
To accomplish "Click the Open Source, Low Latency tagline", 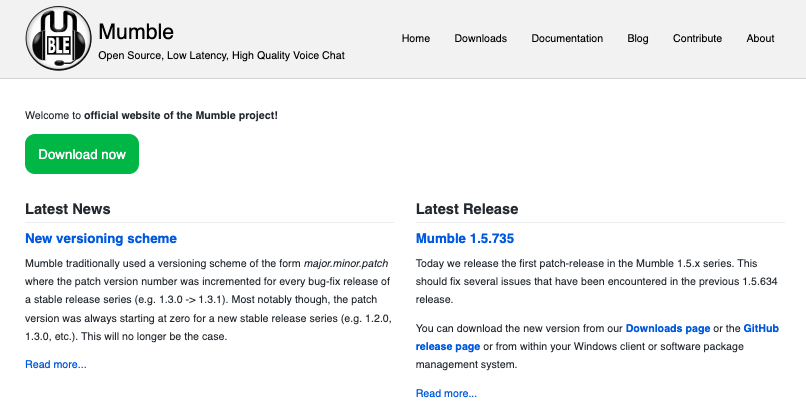I will point(221,56).
